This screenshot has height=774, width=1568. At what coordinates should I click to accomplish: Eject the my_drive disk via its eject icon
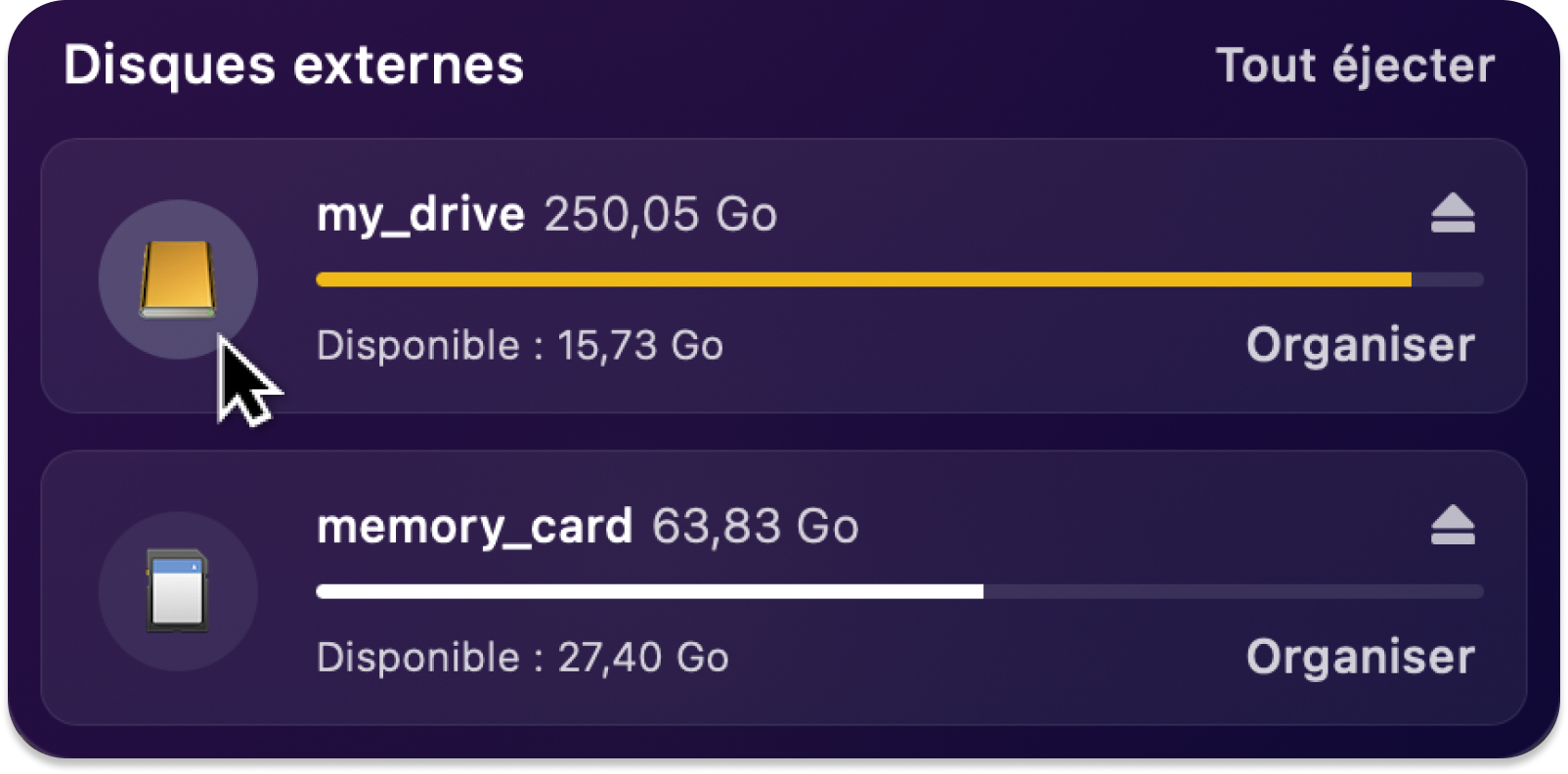click(1453, 213)
